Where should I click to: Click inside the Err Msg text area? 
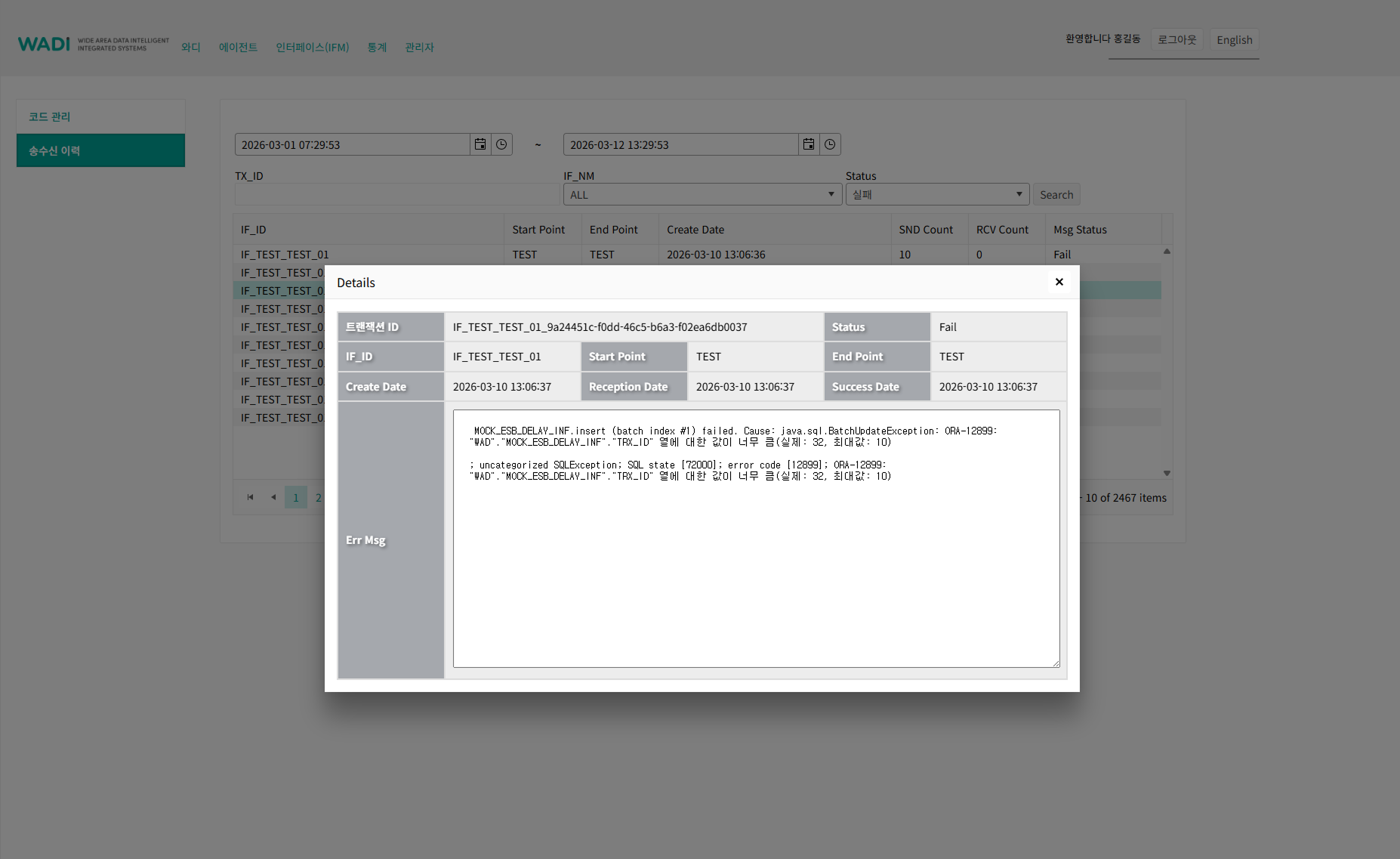pyautogui.click(x=756, y=567)
